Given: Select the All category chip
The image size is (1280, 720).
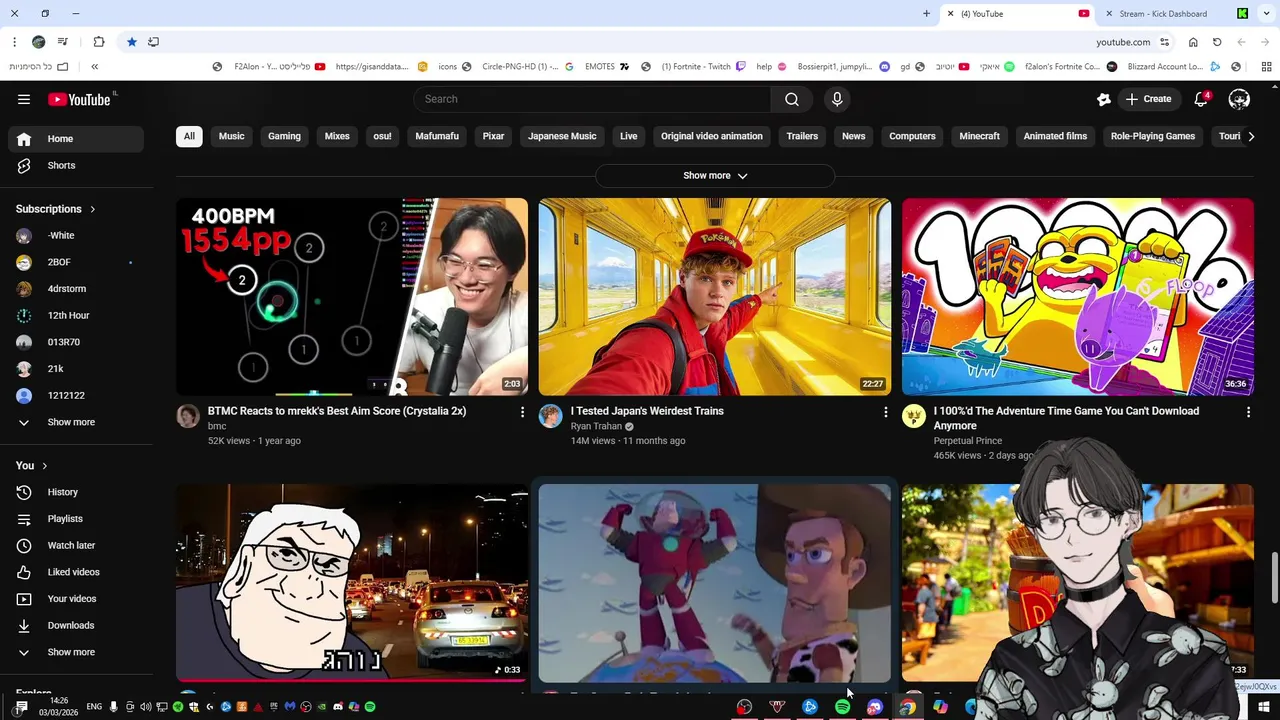Looking at the screenshot, I should pos(189,136).
